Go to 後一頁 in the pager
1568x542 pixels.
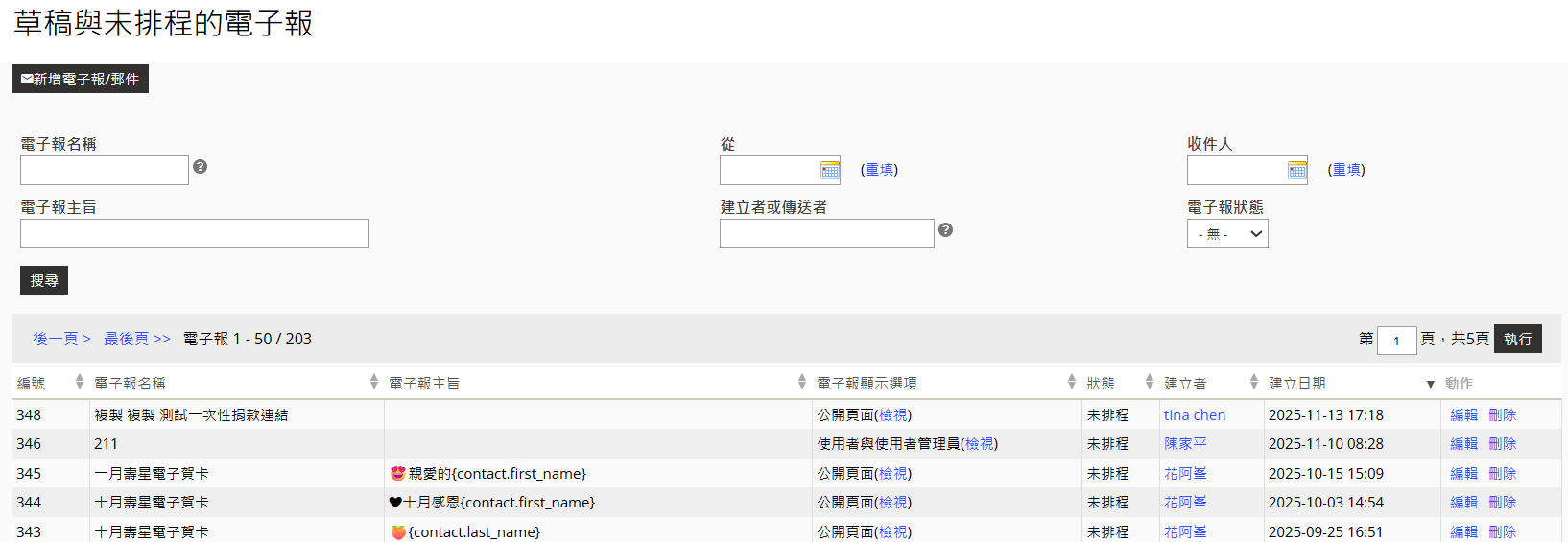(x=61, y=339)
